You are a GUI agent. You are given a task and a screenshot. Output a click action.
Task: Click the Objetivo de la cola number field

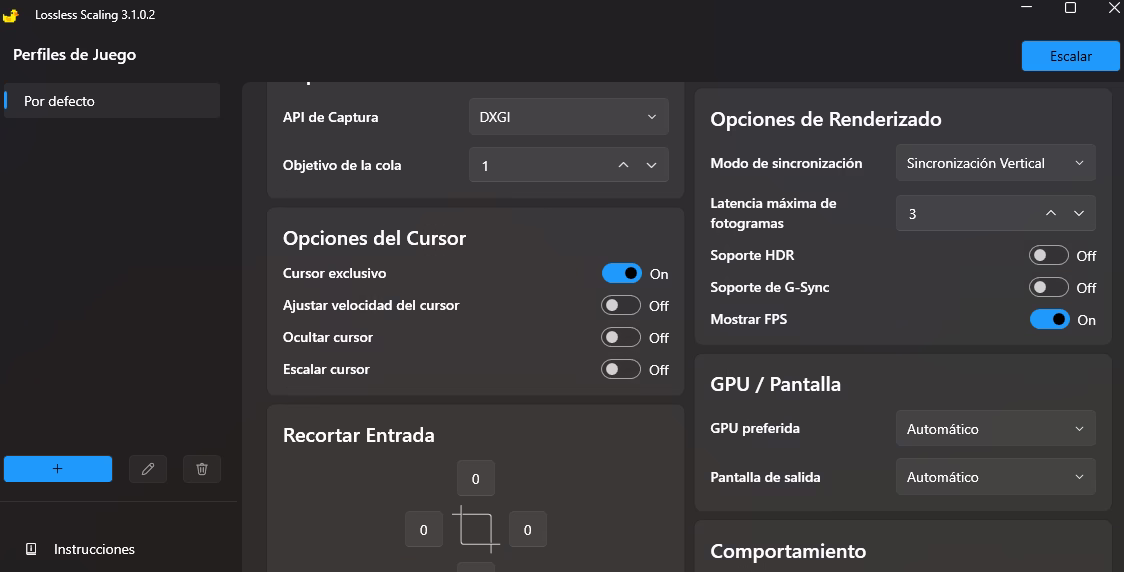pyautogui.click(x=568, y=166)
